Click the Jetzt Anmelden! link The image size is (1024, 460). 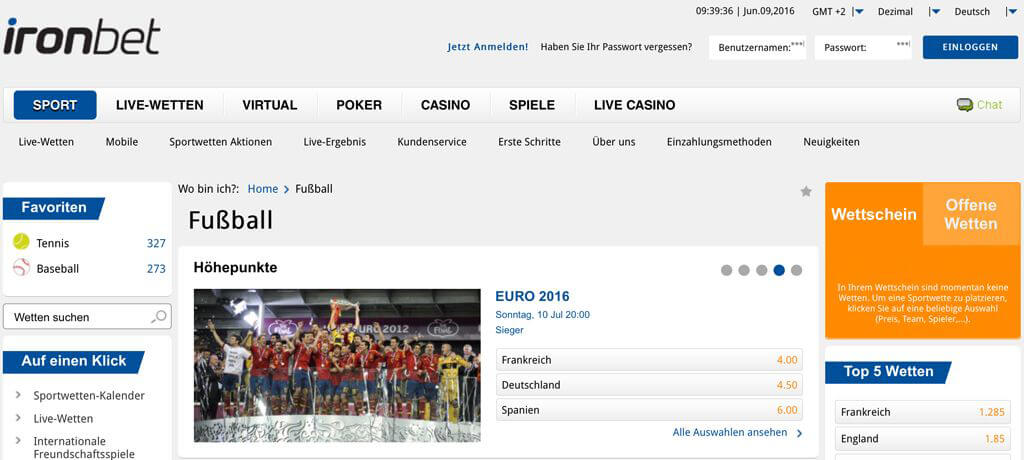coord(488,47)
